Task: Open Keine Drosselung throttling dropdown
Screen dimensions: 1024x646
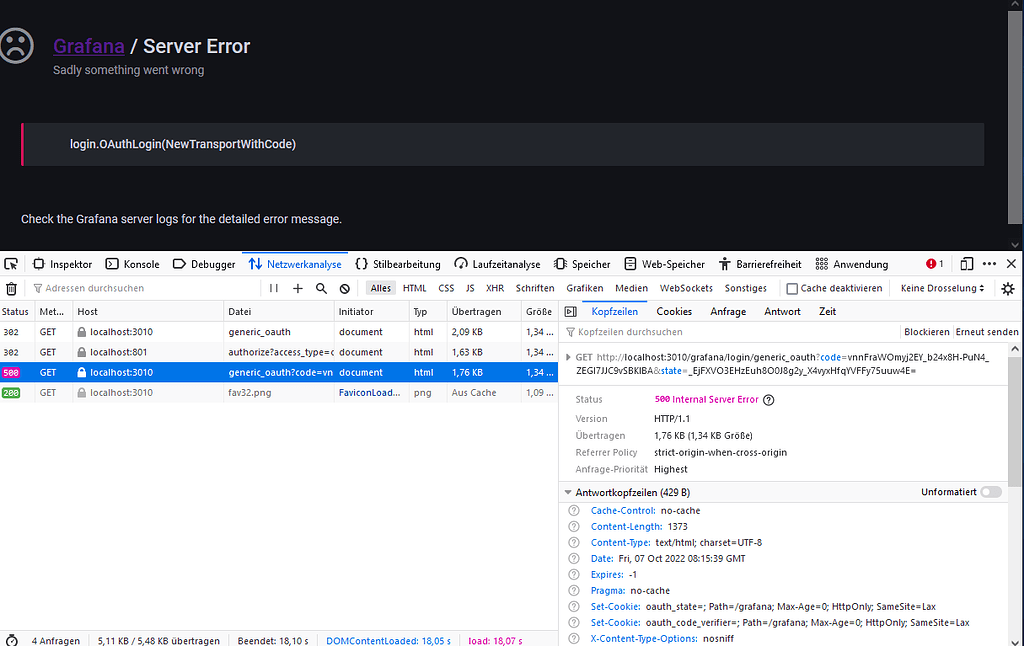Action: point(942,288)
